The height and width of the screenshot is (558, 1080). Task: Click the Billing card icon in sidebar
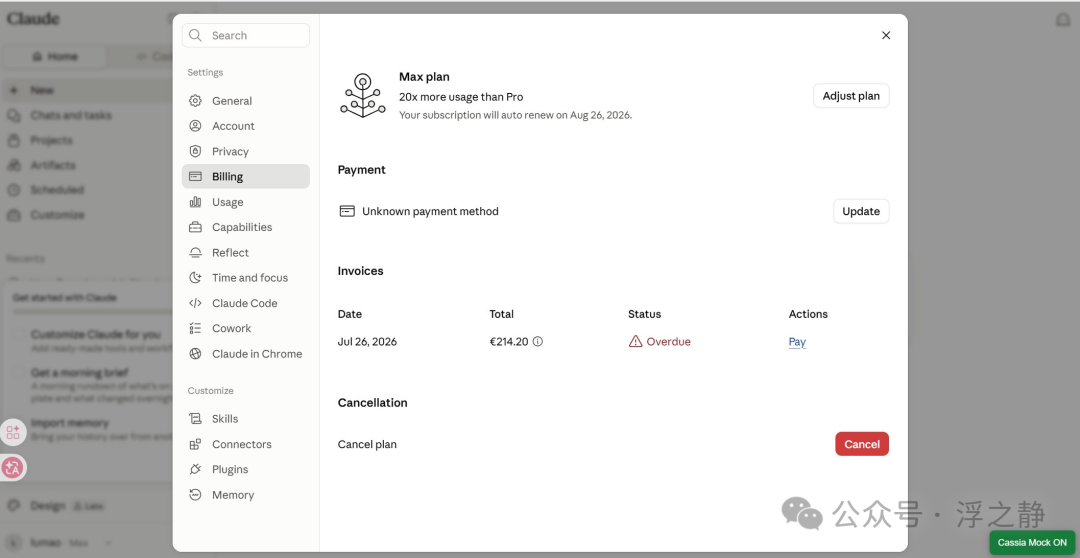(196, 176)
